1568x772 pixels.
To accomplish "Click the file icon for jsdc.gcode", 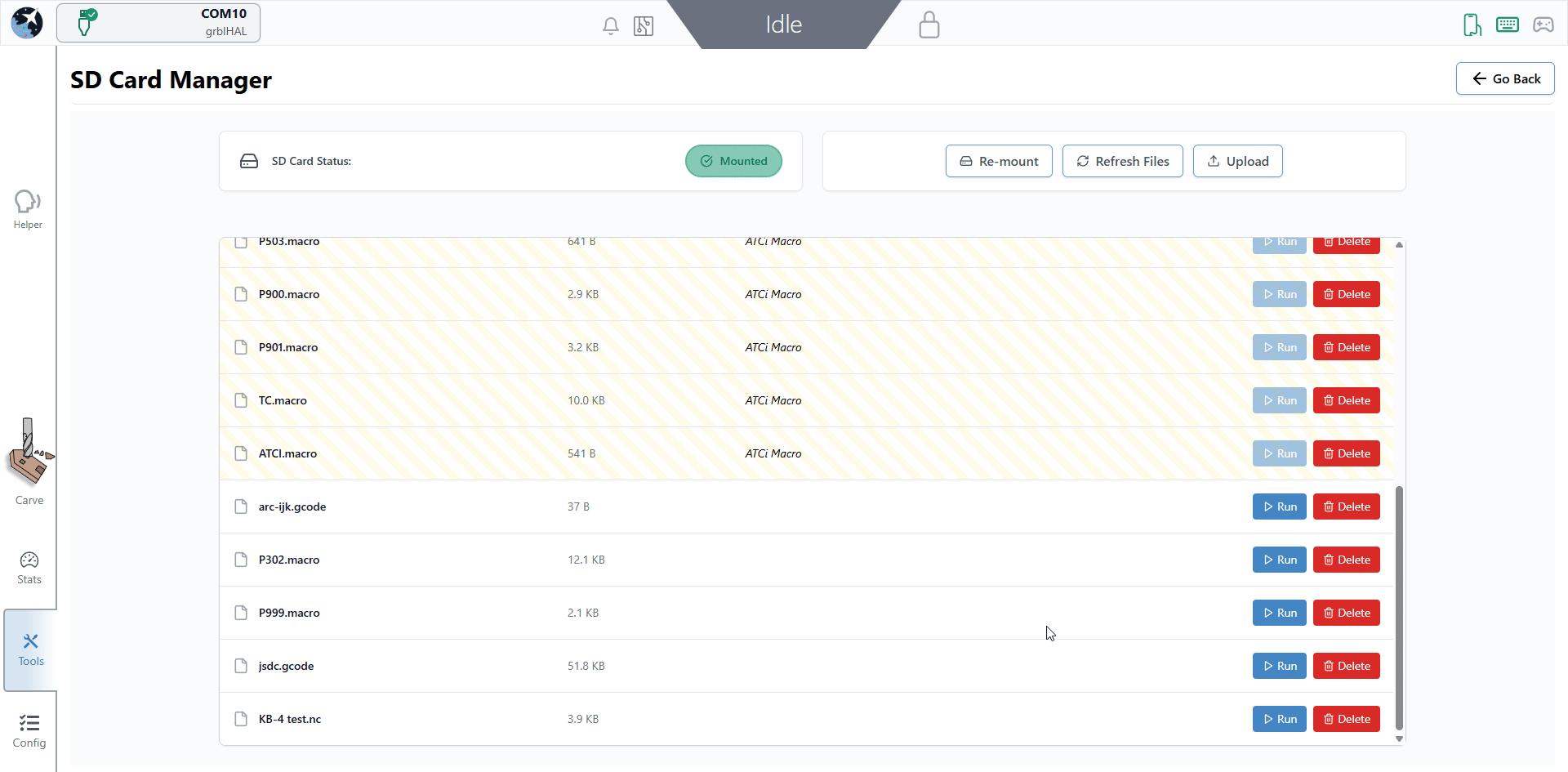I will click(x=241, y=666).
